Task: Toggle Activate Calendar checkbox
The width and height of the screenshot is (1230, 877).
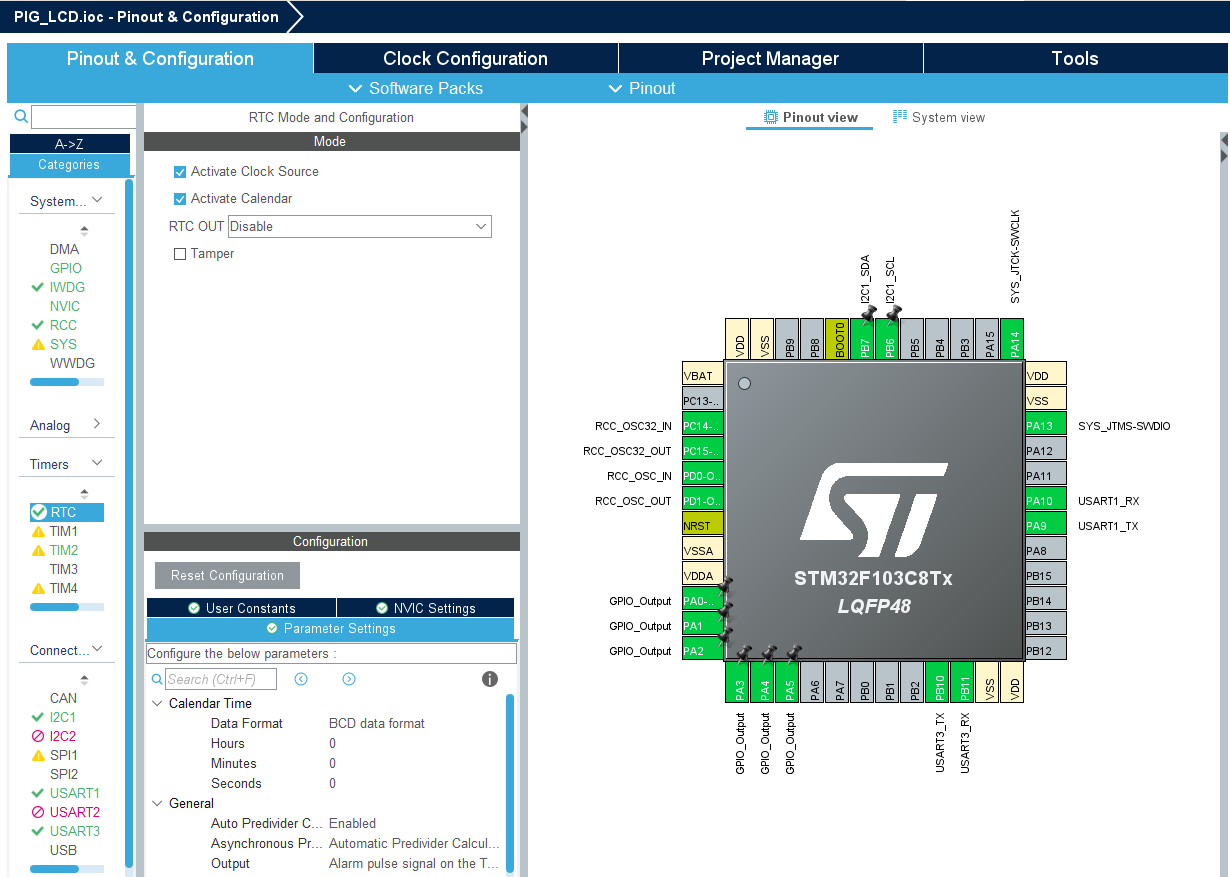Action: (180, 199)
